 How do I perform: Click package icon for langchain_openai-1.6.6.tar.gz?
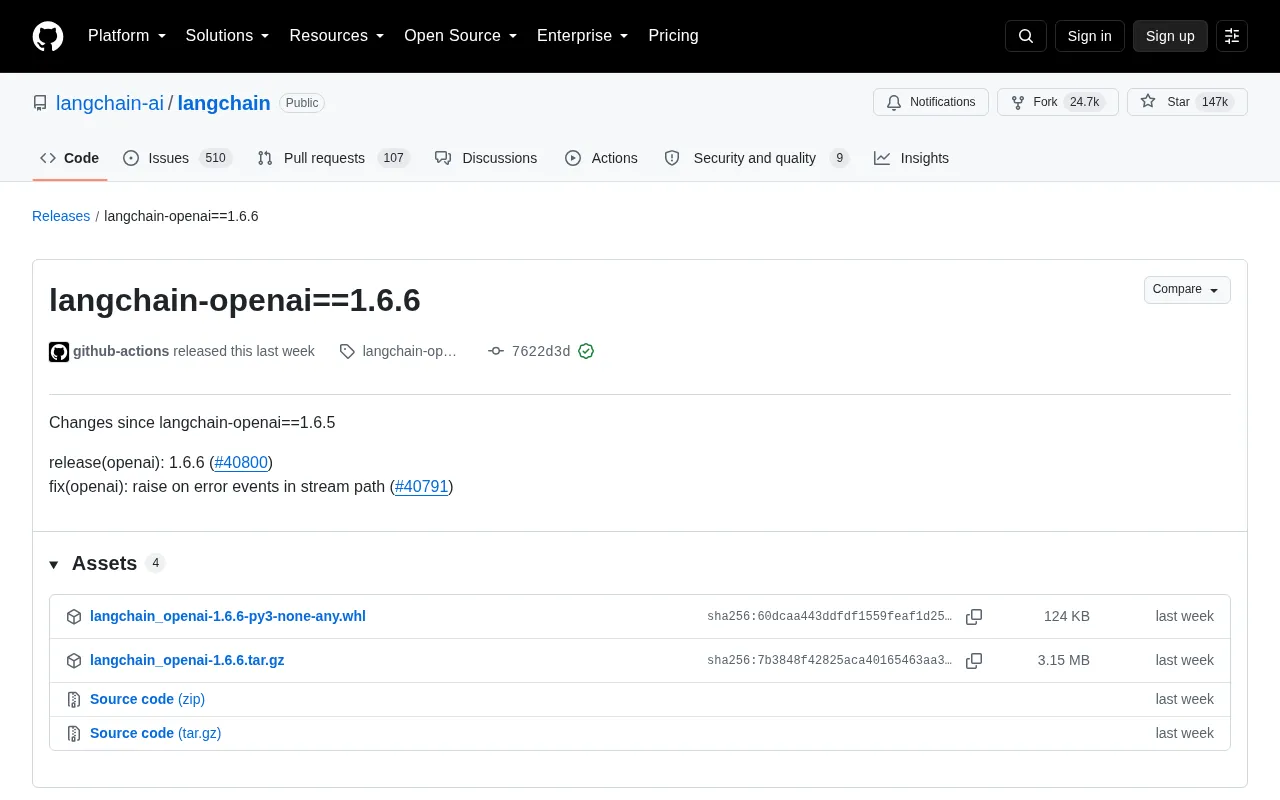pos(74,661)
